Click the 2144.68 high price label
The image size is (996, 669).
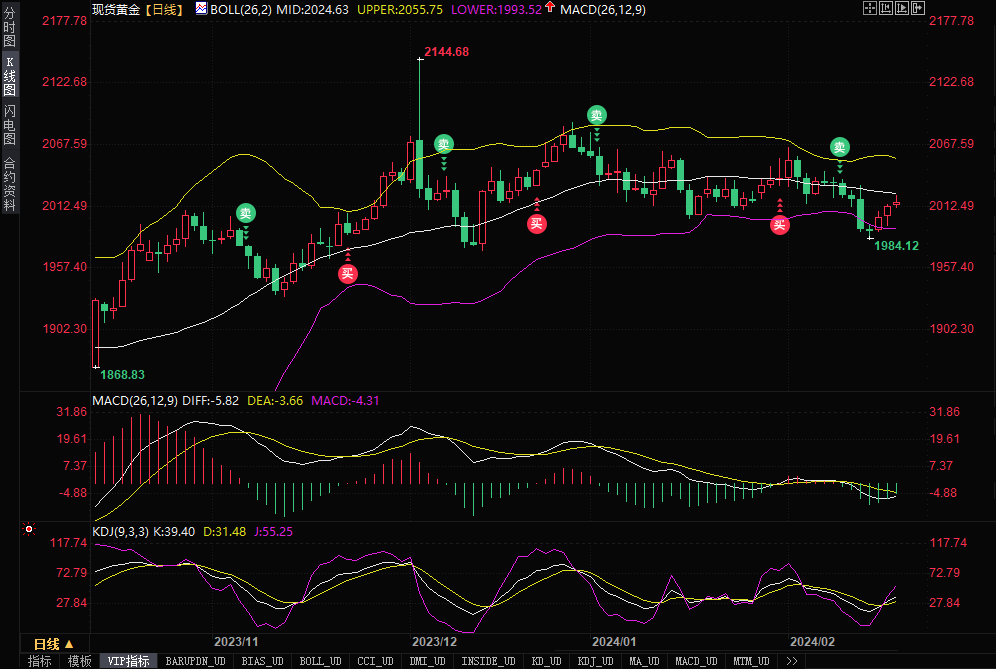coord(446,51)
